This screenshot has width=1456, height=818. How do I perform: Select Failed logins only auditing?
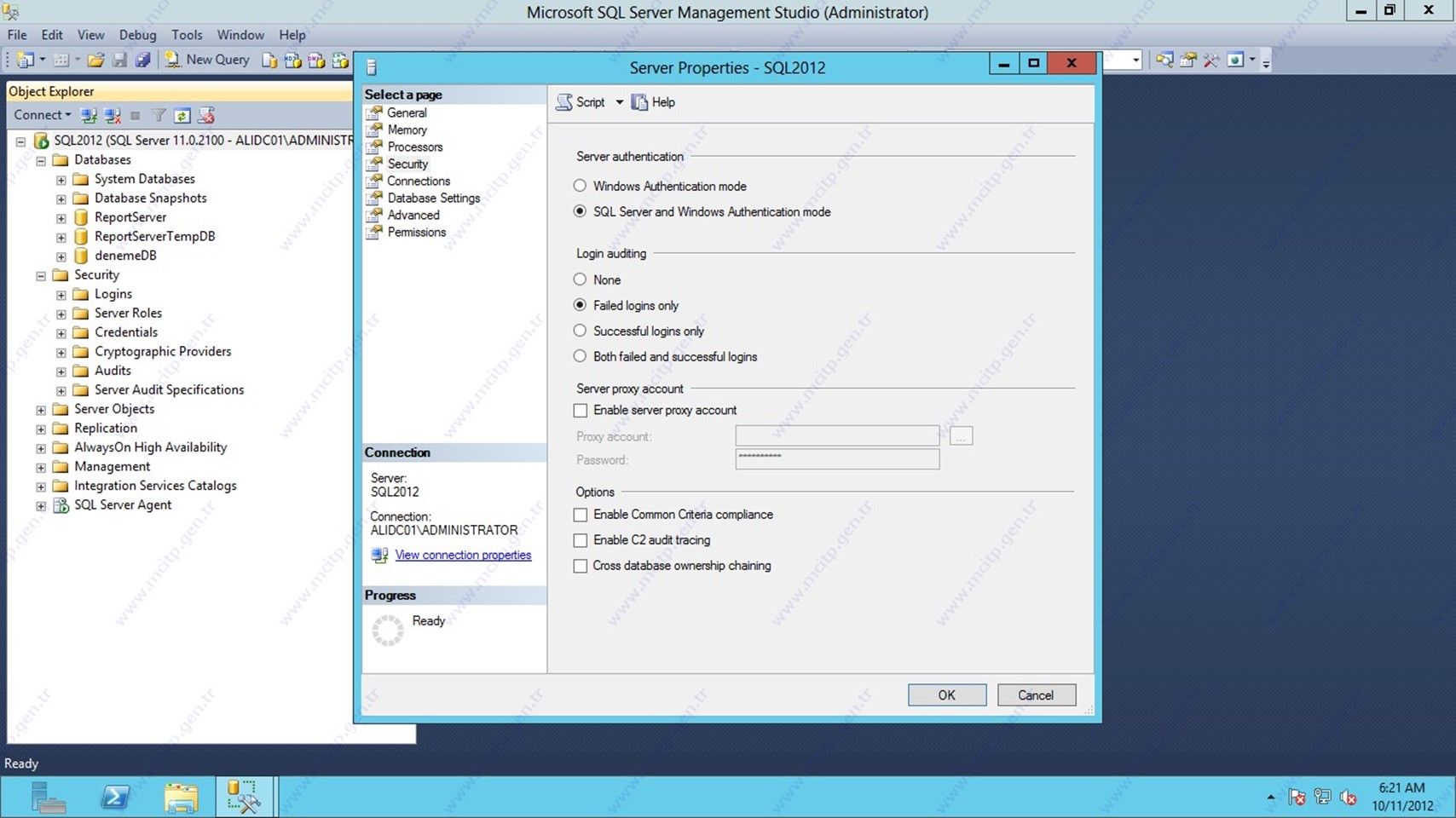tap(580, 305)
